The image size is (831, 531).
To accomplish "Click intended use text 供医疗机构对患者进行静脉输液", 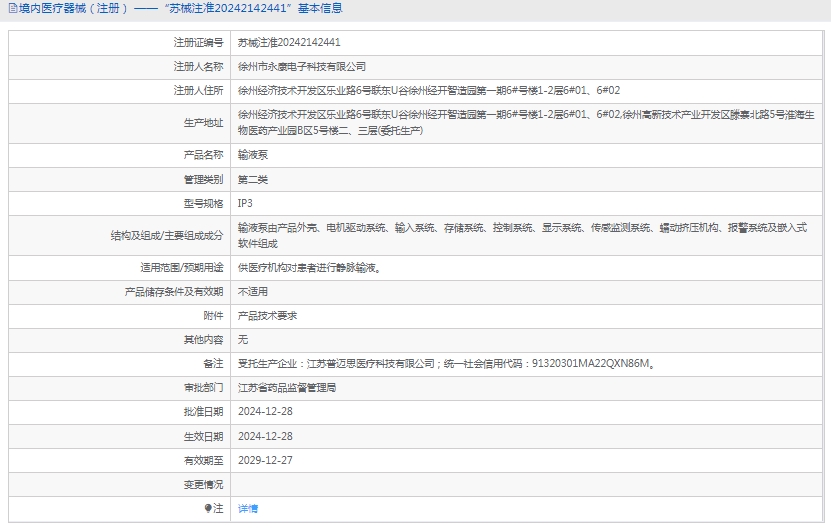I will coord(309,268).
